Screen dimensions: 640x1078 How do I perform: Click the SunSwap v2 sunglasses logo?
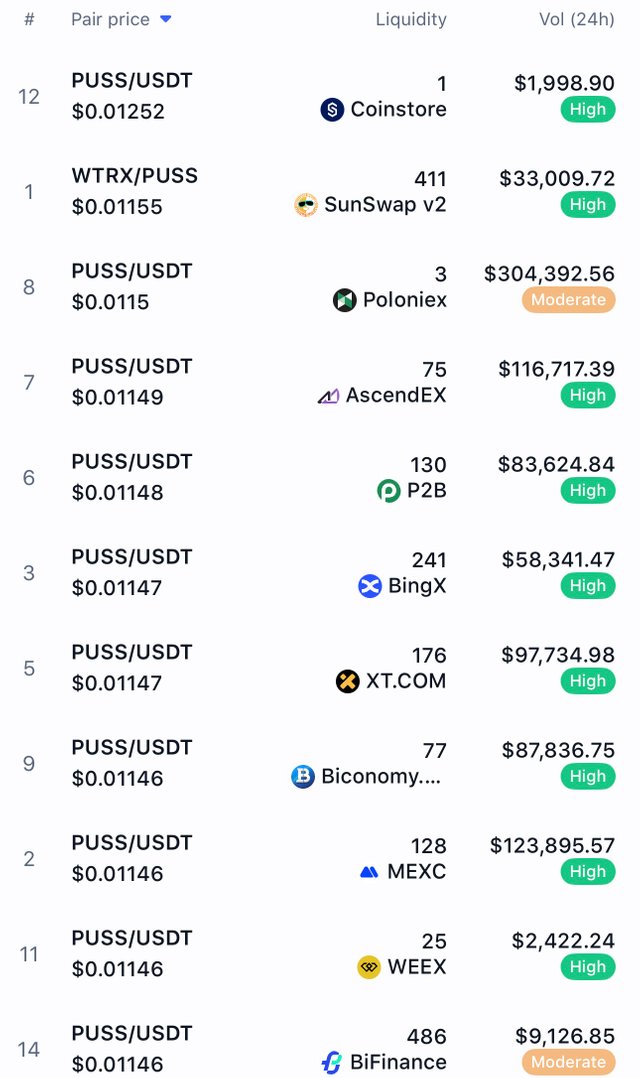tap(306, 205)
